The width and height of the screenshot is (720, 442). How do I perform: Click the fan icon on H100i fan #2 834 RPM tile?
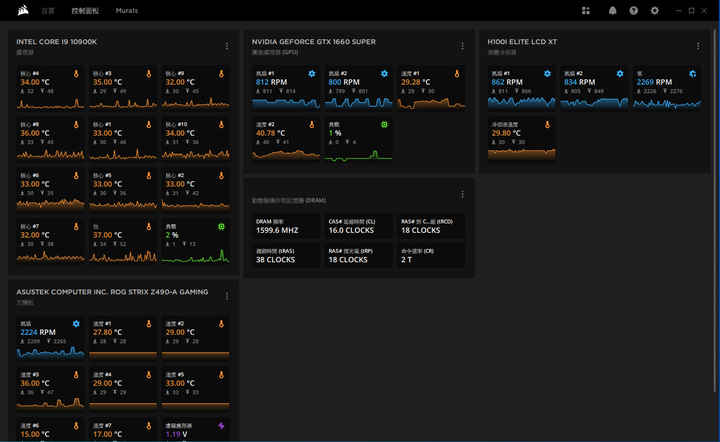(x=620, y=73)
